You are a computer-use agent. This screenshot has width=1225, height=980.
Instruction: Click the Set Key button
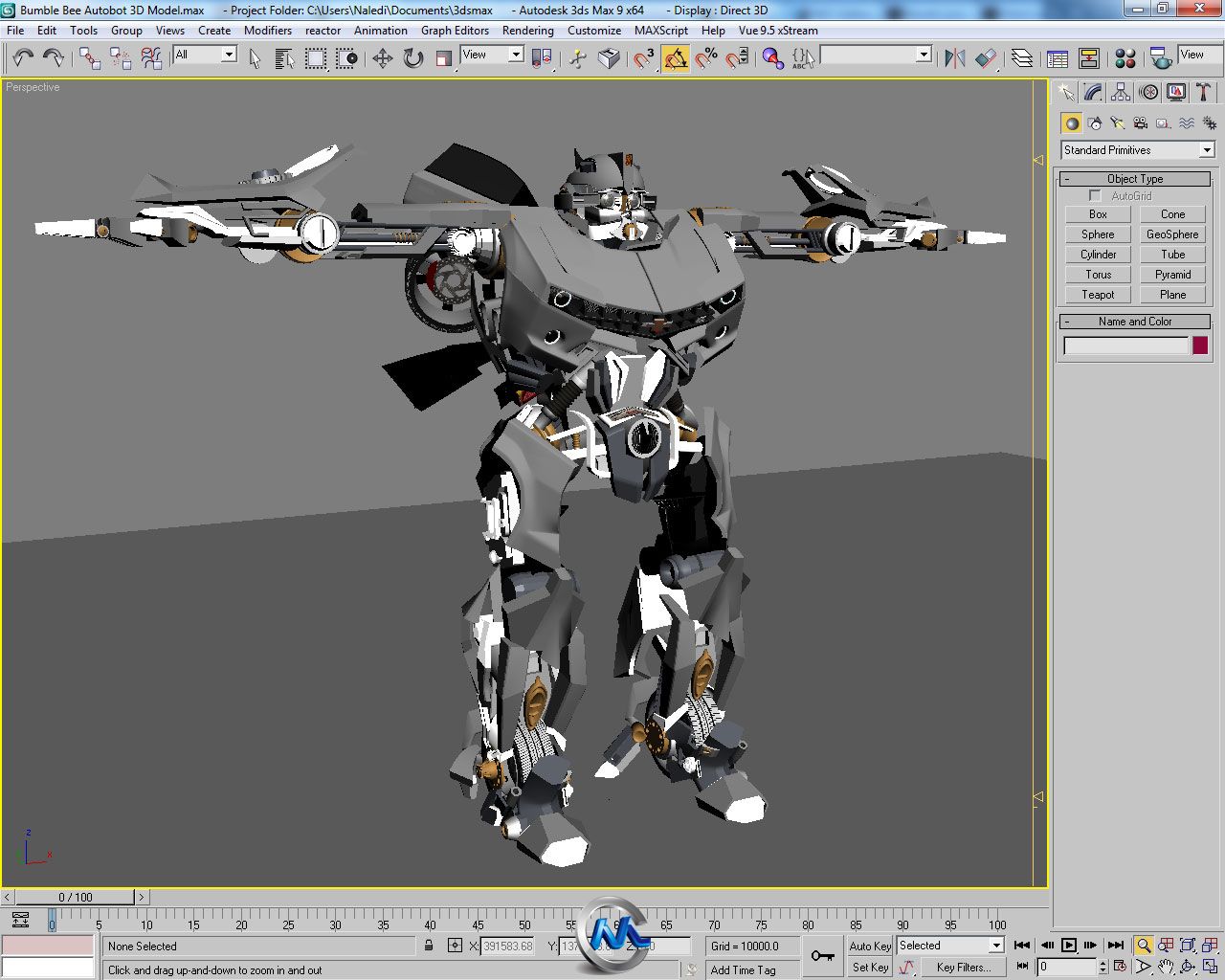(870, 968)
